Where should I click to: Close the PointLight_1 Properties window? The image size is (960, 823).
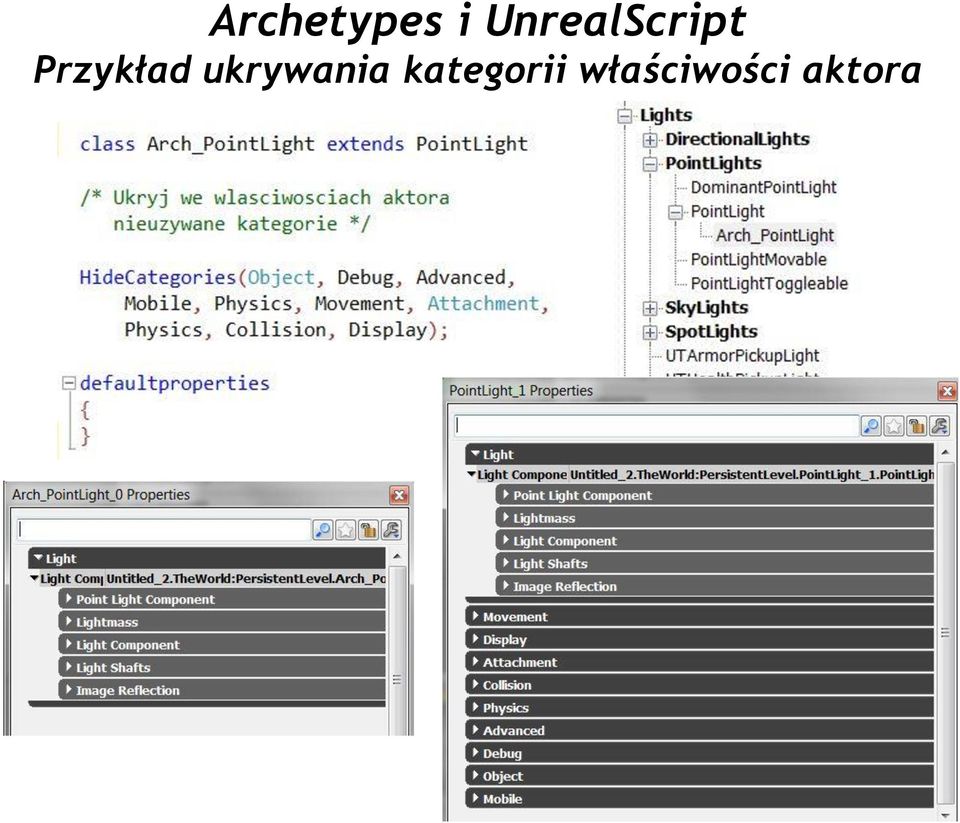(947, 391)
